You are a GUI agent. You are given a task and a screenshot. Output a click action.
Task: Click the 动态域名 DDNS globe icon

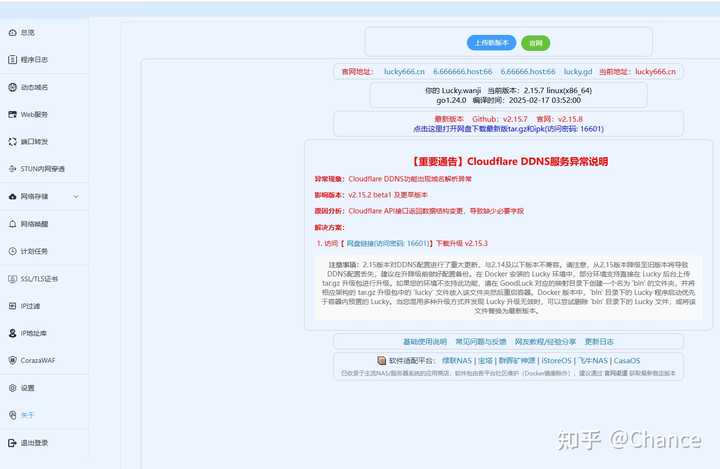pos(12,87)
